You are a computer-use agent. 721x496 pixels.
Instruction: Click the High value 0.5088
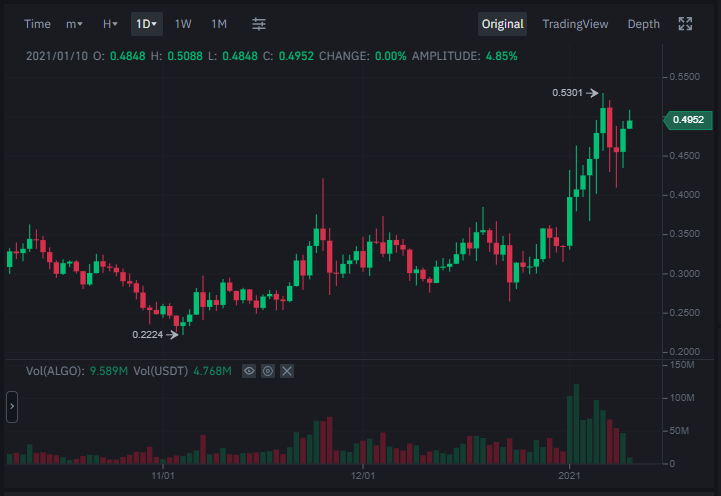pyautogui.click(x=185, y=56)
